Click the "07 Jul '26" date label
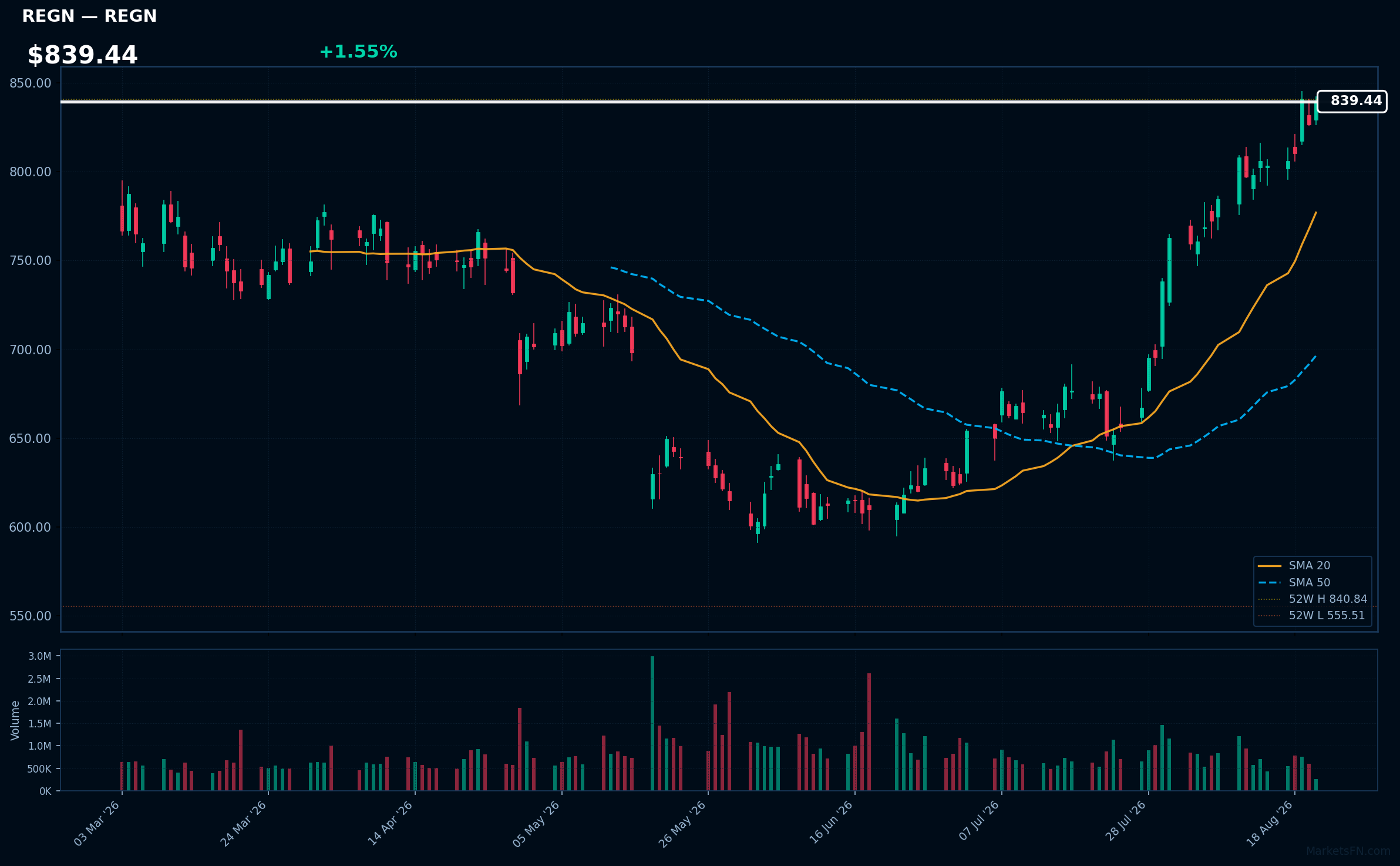 point(979,821)
